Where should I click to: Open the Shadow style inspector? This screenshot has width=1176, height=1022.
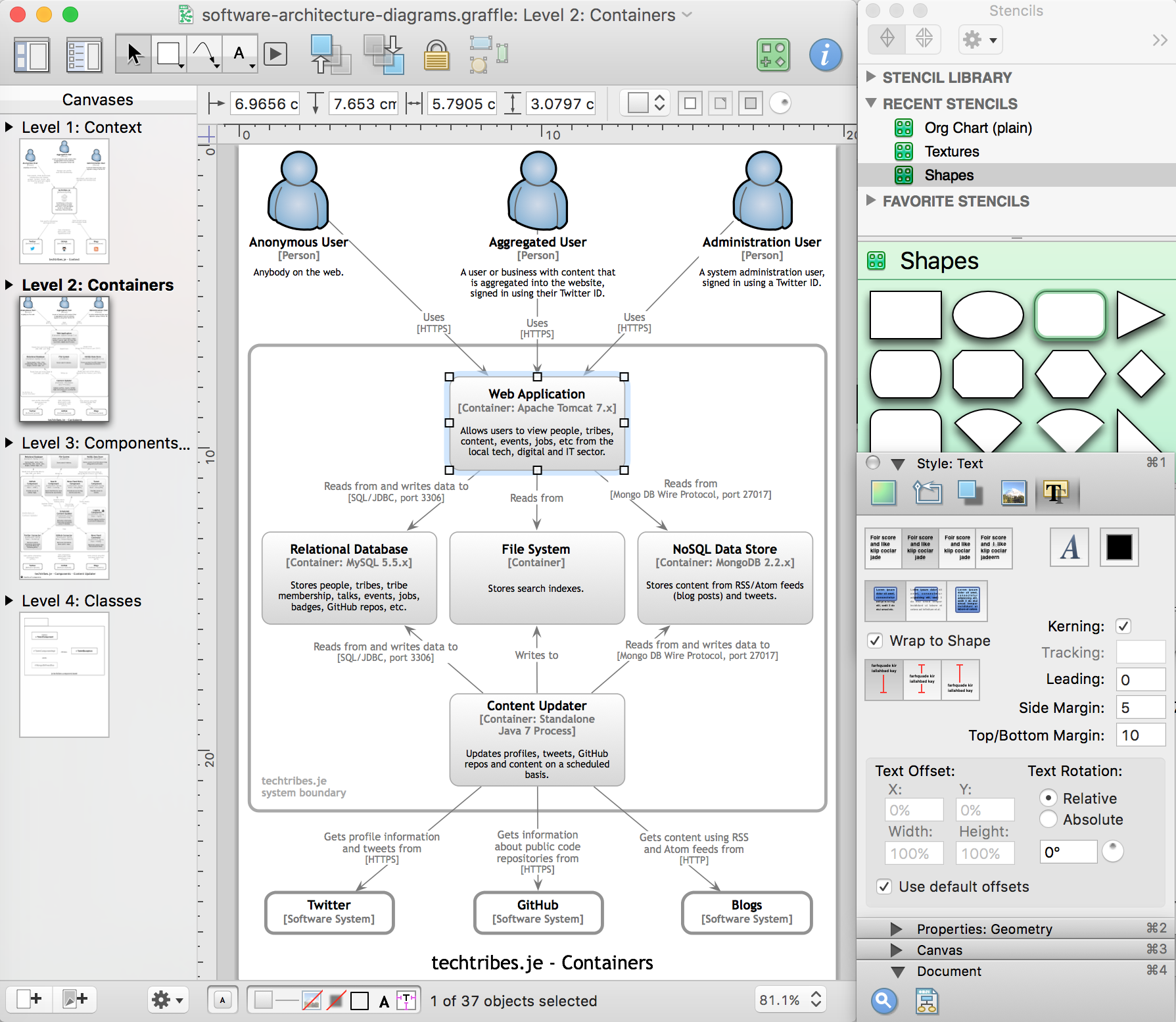point(970,493)
